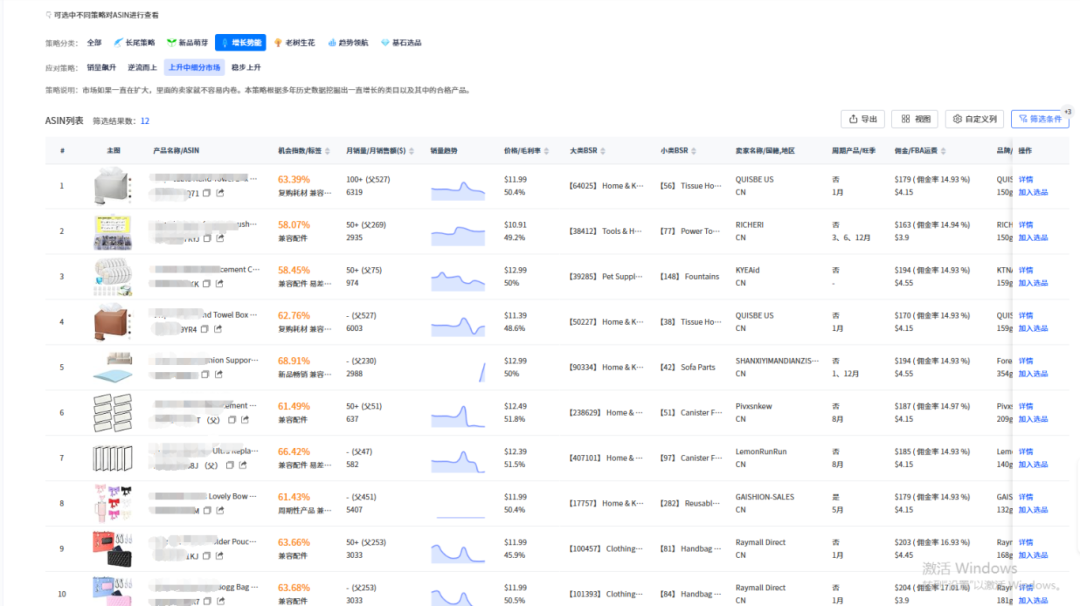Open the 视图 view button
This screenshot has height=606, width=1080.
(915, 119)
